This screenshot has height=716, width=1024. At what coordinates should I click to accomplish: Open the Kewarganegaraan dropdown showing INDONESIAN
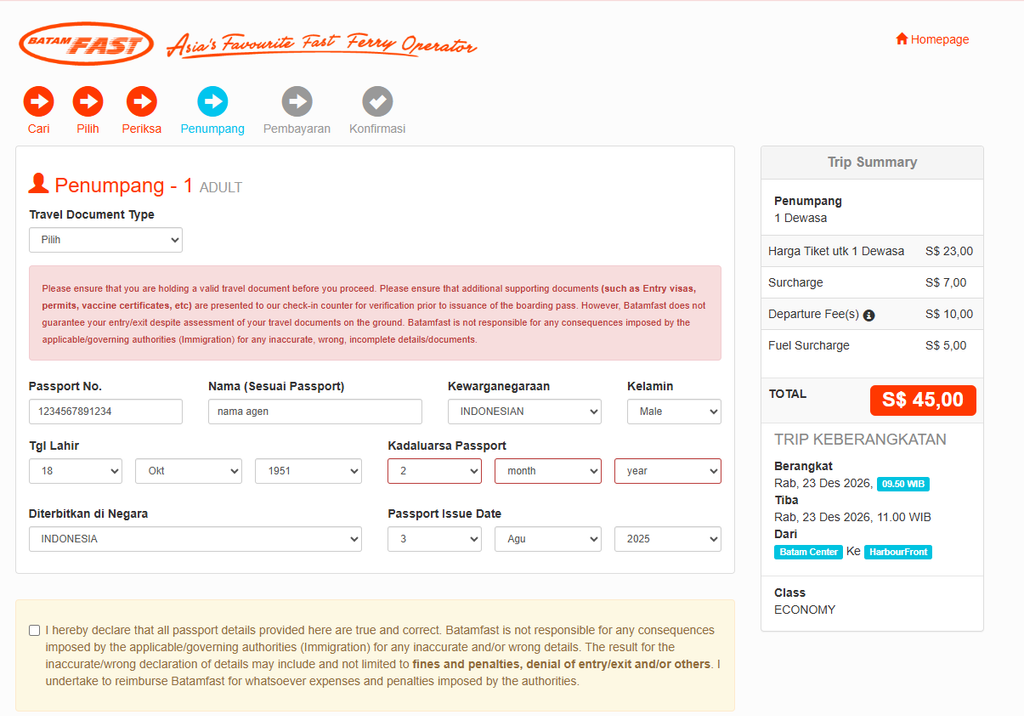pos(524,412)
